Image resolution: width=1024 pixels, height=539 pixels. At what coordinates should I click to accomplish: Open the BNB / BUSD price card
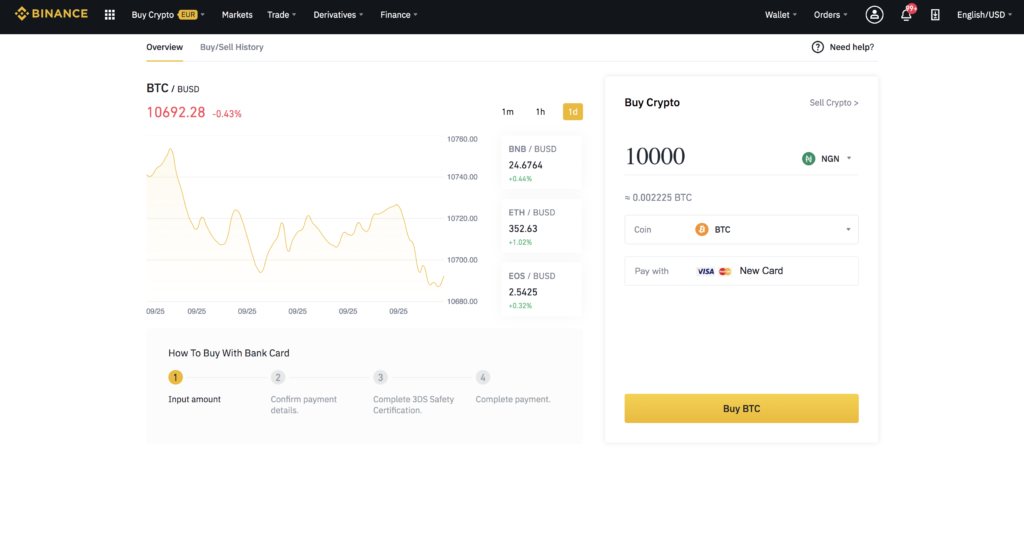coord(541,163)
